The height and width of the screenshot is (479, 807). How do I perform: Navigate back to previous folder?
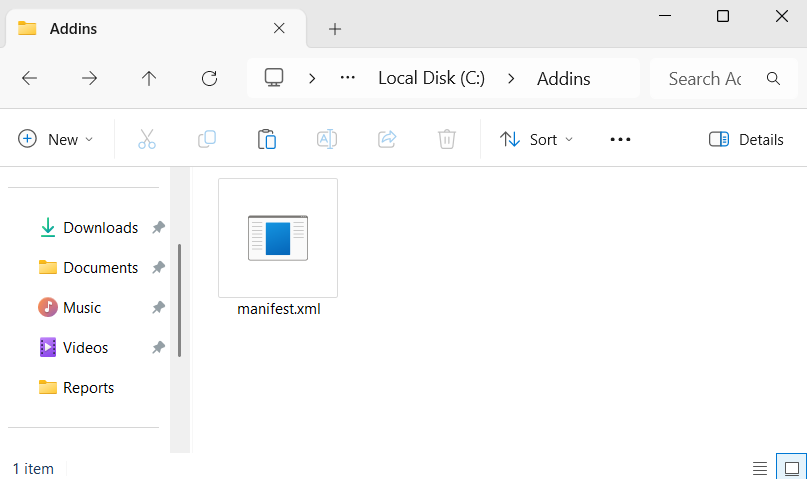(x=29, y=78)
